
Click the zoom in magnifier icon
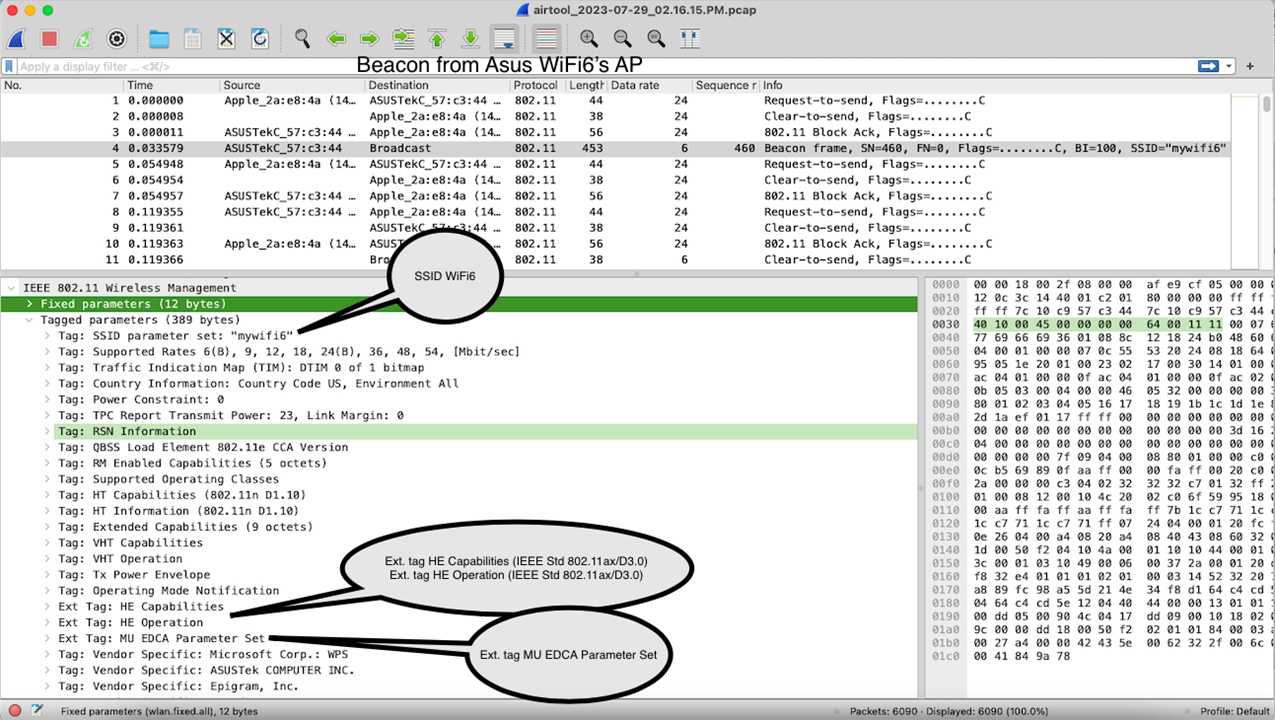click(x=589, y=39)
